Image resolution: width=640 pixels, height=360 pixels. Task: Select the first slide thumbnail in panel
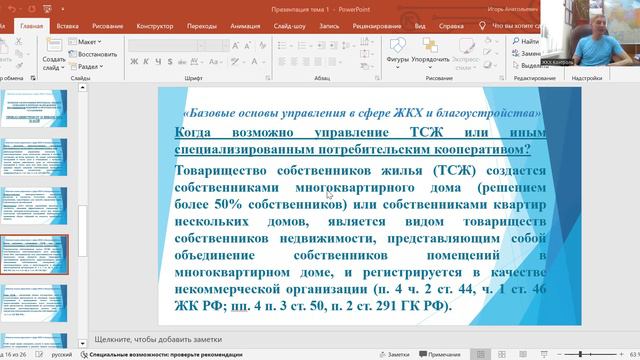(35, 109)
